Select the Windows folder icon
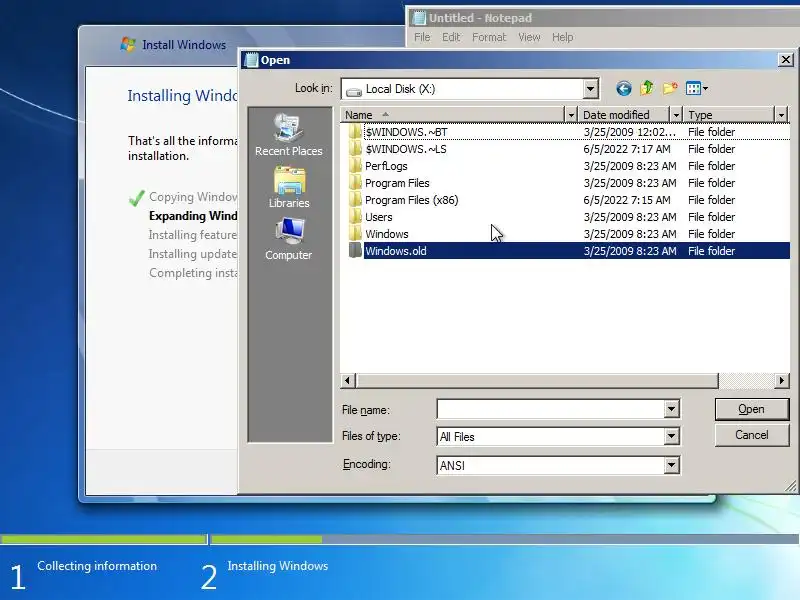 coord(355,234)
